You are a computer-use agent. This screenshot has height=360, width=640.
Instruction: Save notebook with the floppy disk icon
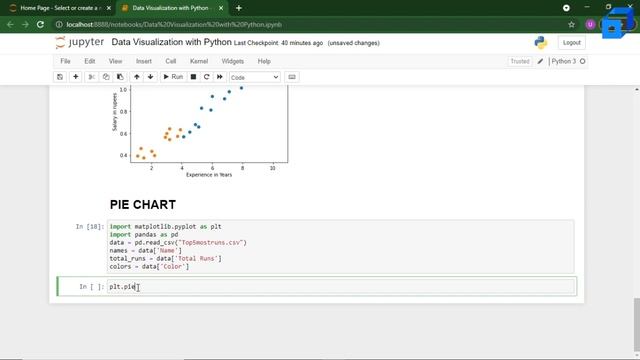pos(60,77)
